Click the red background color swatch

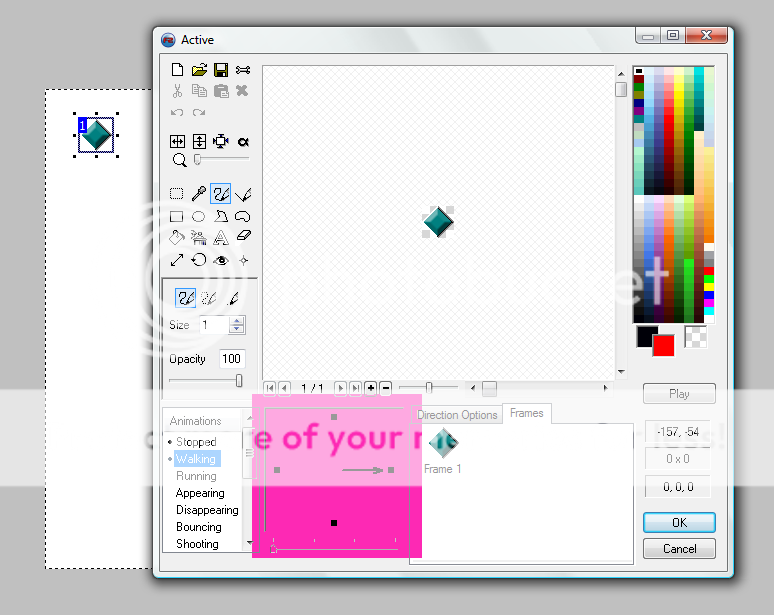click(663, 345)
